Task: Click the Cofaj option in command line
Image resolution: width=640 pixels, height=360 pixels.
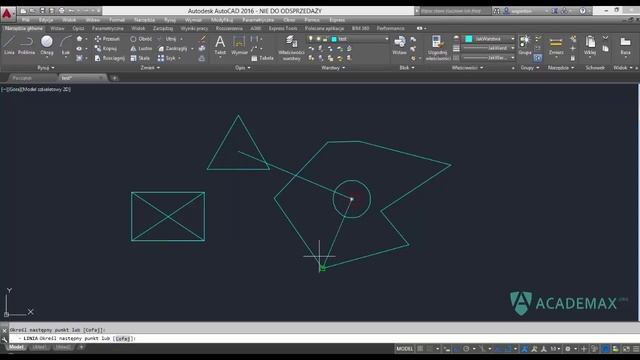Action: tap(123, 338)
